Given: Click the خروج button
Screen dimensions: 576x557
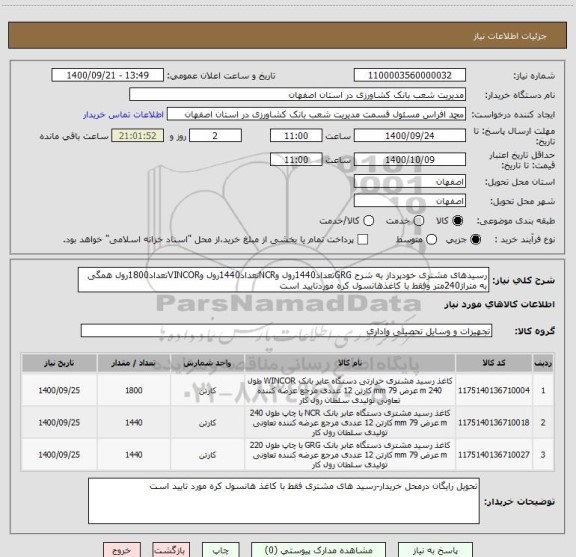Looking at the screenshot, I should tap(122, 550).
